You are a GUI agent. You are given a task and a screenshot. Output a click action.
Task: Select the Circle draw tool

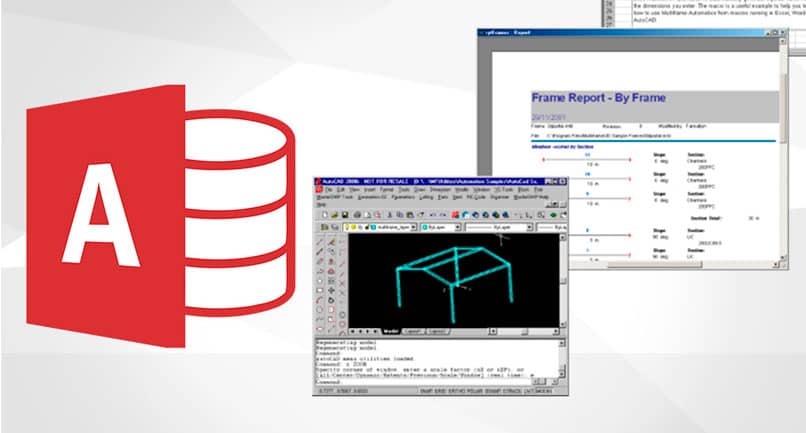[x=320, y=310]
